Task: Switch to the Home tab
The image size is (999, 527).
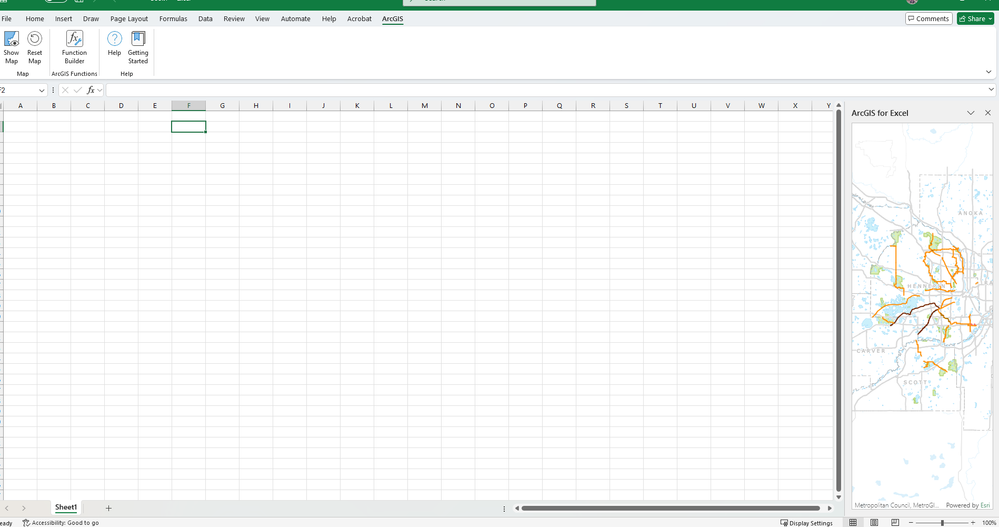Action: point(34,18)
